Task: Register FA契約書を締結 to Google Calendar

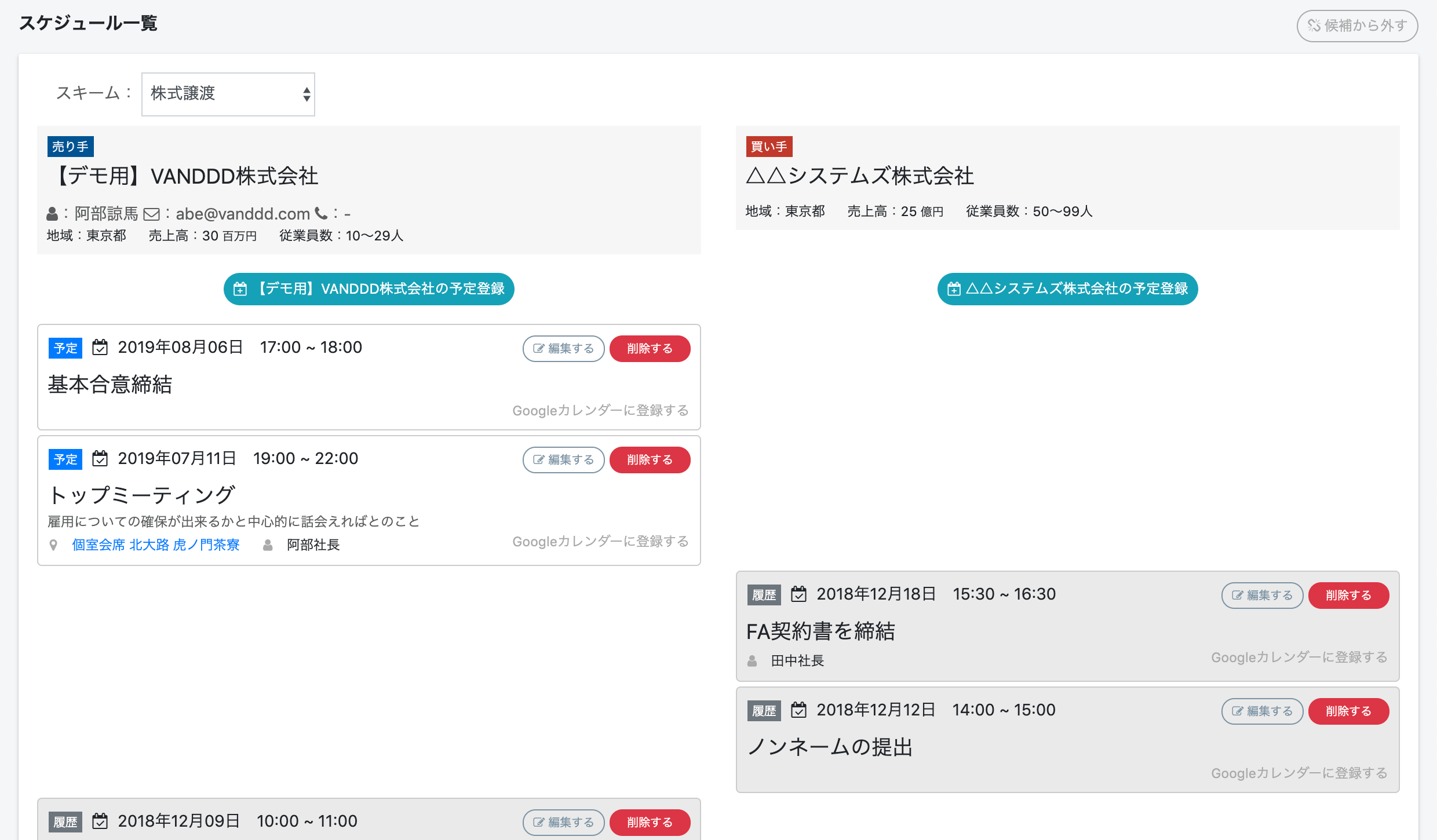Action: tap(1299, 658)
